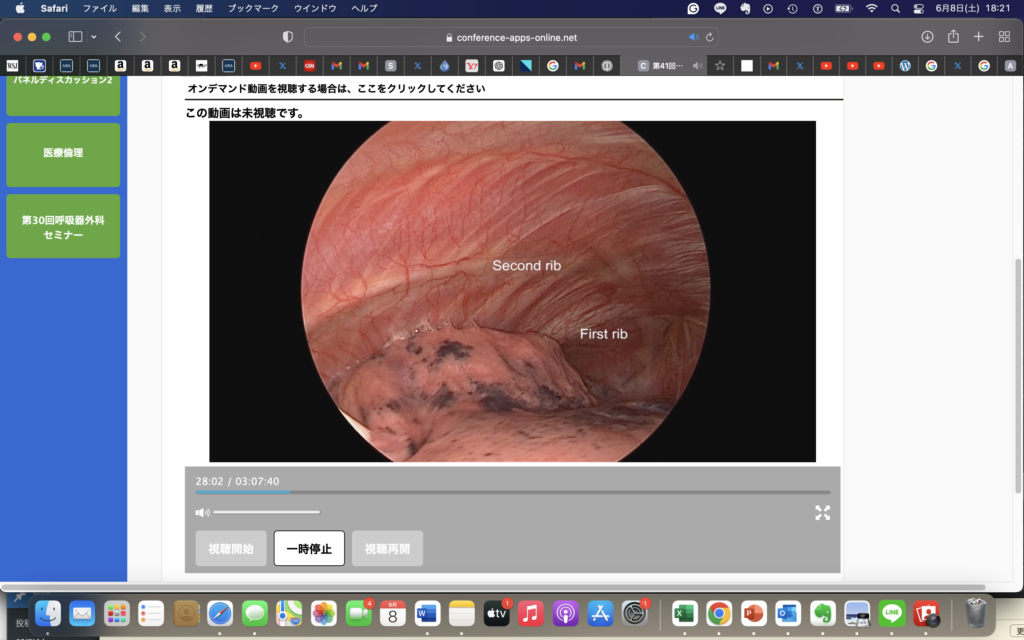Open the share sheet icon
The height and width of the screenshot is (640, 1024).
[953, 37]
